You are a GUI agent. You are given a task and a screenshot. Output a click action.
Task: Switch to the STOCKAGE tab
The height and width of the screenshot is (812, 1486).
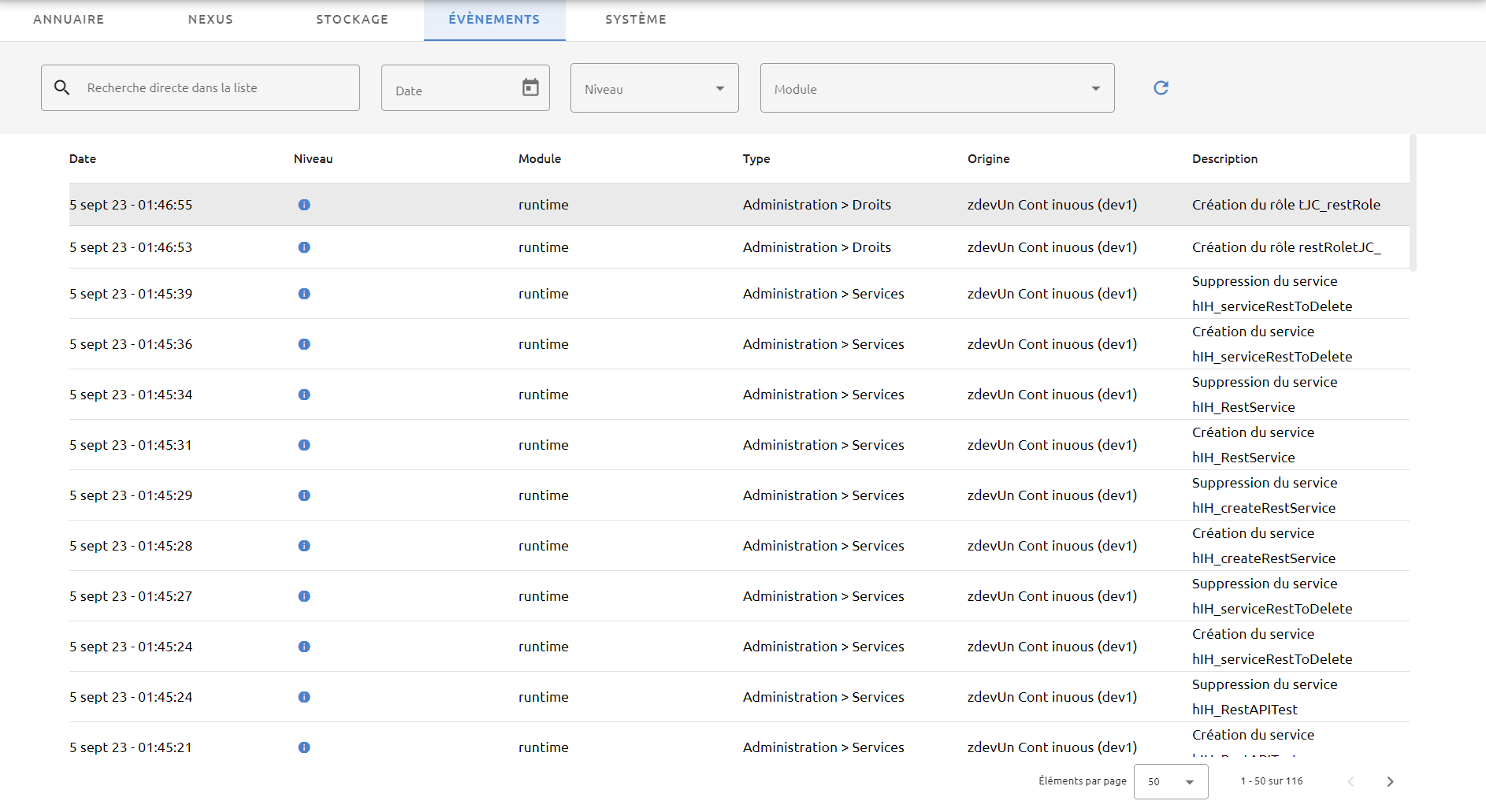point(352,20)
